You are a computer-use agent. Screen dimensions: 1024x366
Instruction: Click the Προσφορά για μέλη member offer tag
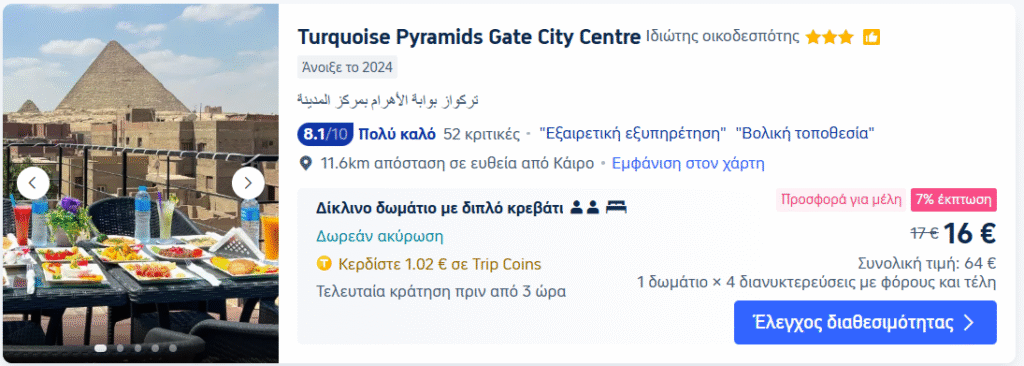pyautogui.click(x=840, y=200)
